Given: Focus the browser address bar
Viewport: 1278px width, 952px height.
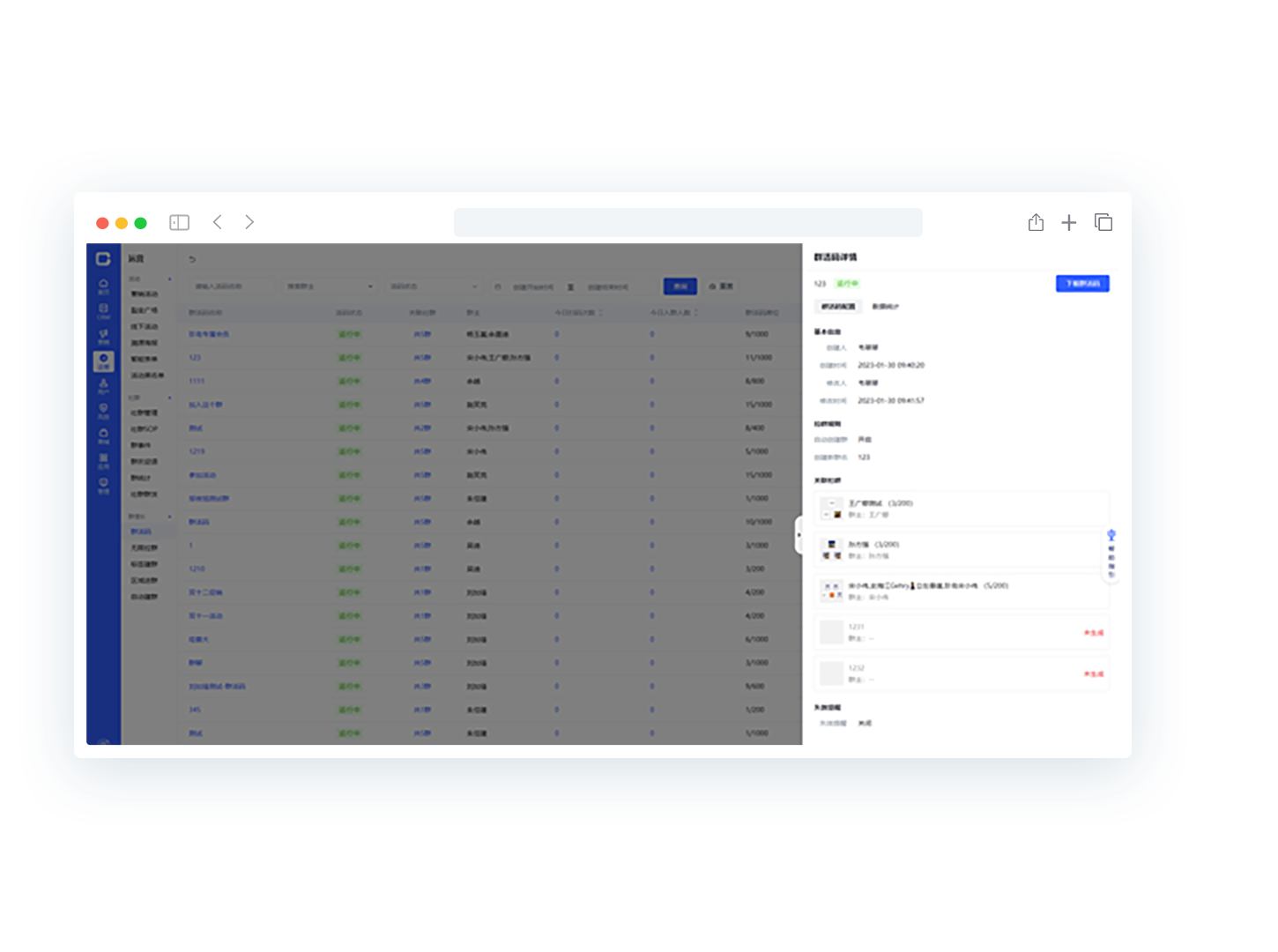Looking at the screenshot, I should tap(687, 222).
